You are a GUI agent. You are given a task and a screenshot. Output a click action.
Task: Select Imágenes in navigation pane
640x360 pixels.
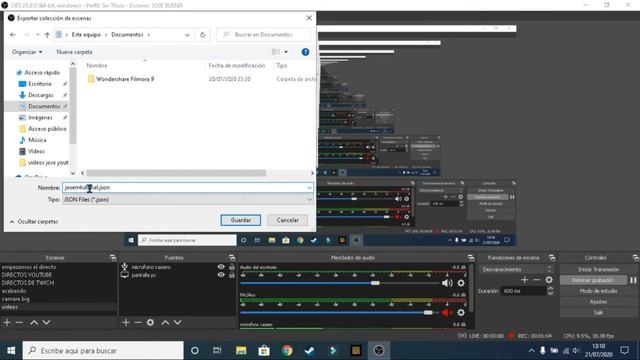click(x=40, y=118)
